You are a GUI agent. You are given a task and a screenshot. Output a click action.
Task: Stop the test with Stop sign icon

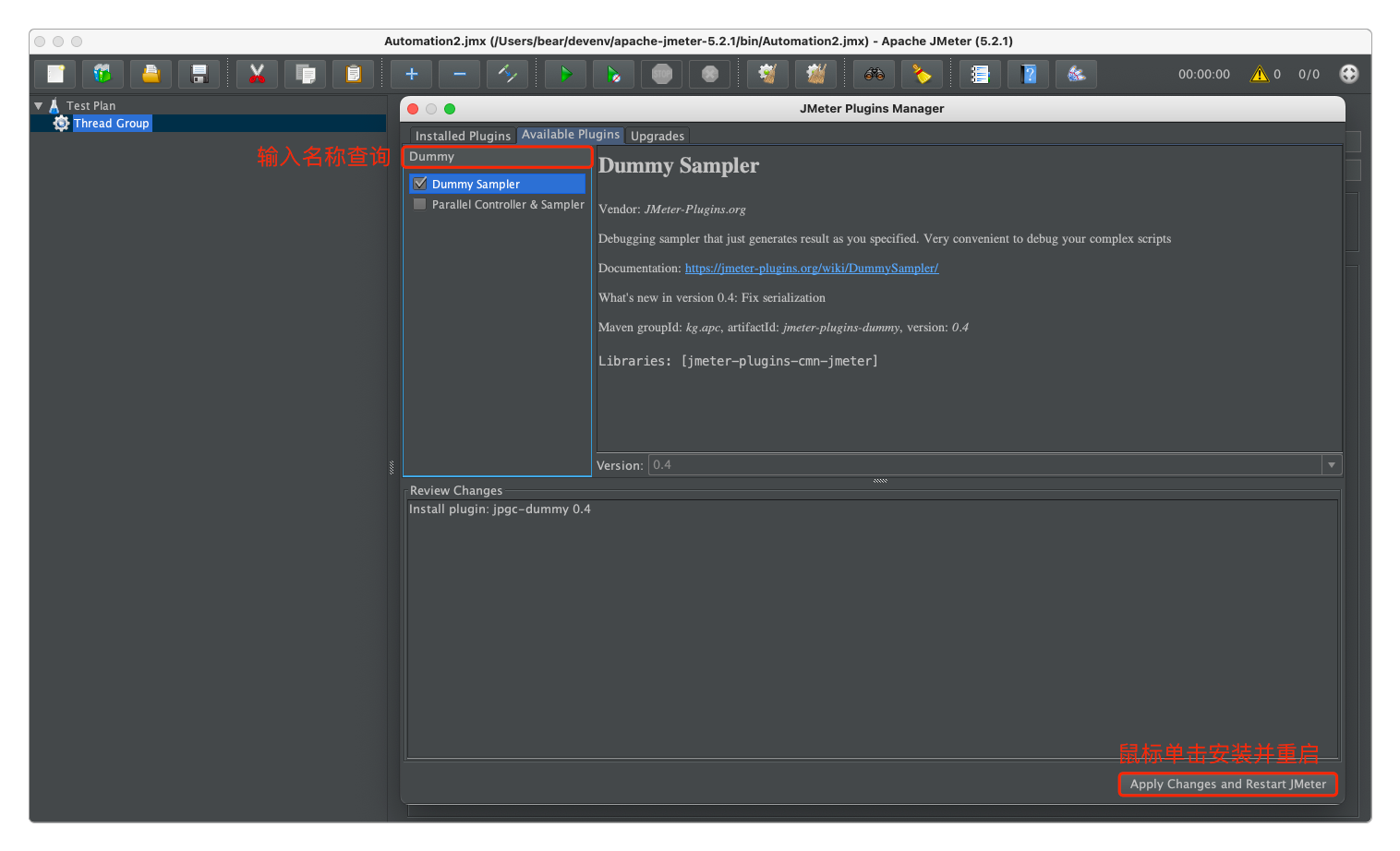[x=662, y=74]
